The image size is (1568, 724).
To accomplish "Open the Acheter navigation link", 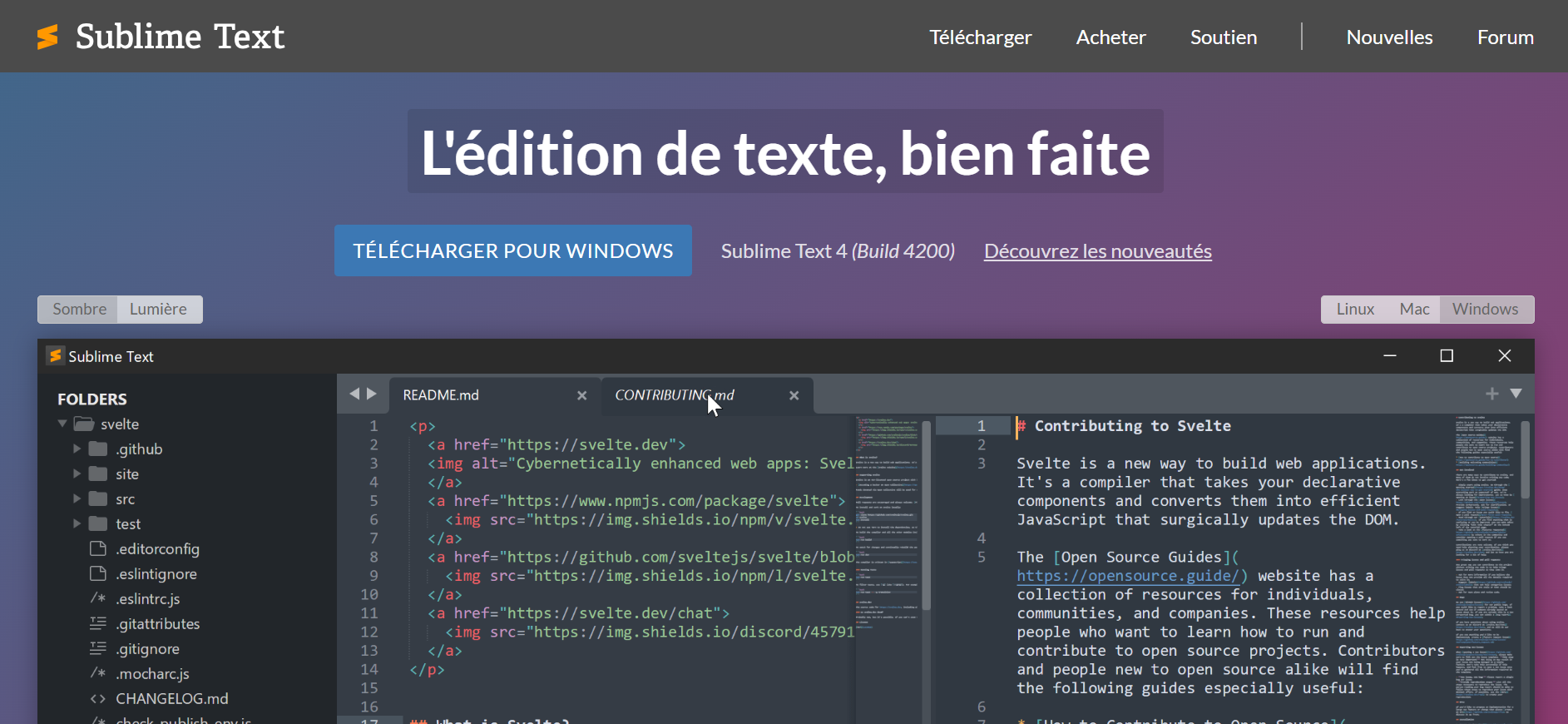I will click(x=1110, y=37).
